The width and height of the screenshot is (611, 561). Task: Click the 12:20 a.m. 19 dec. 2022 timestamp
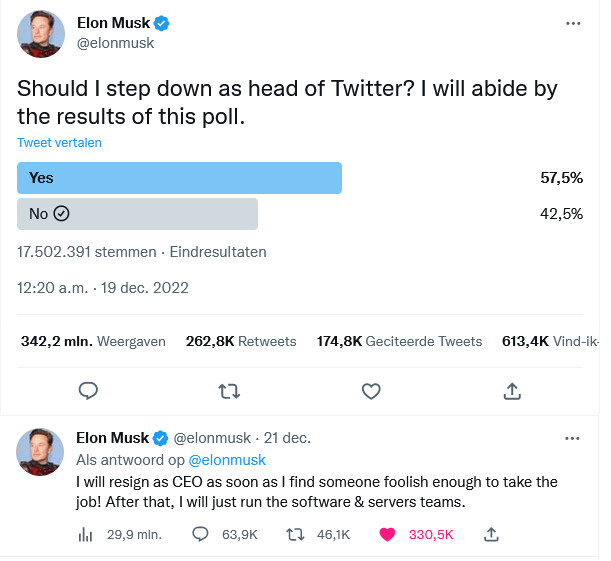[103, 288]
